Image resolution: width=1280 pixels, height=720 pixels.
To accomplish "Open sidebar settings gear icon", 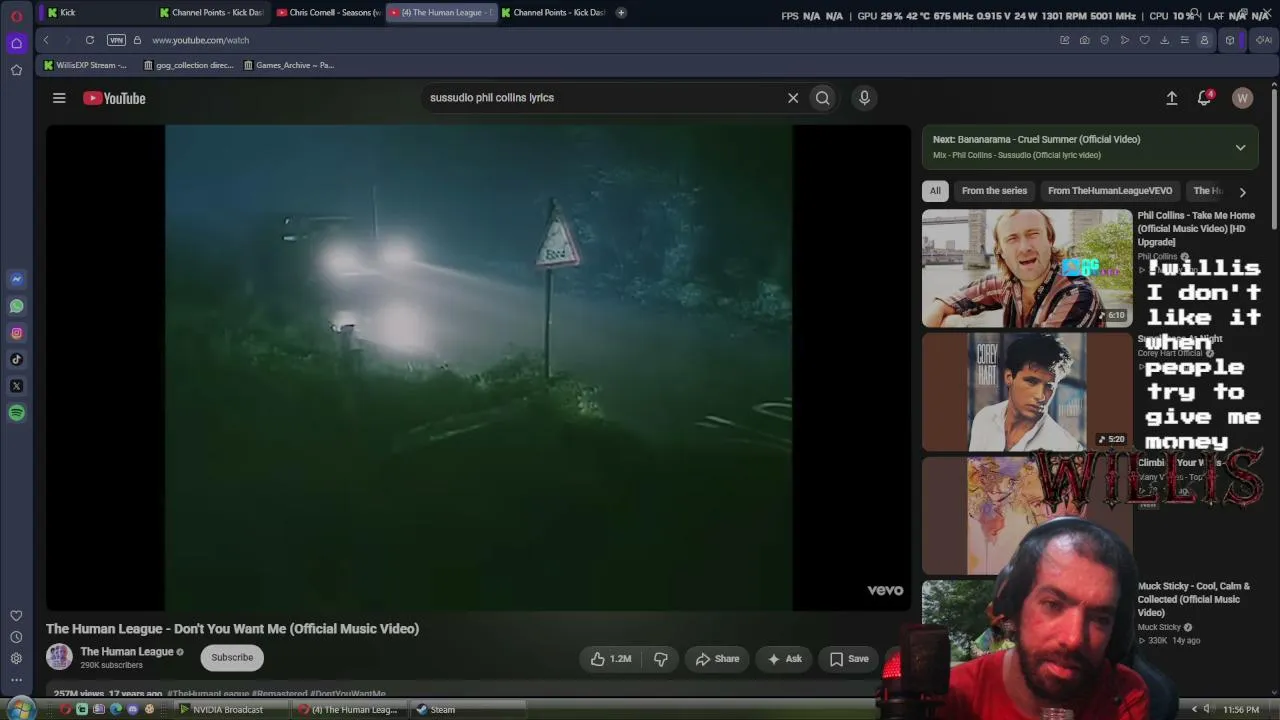I will (16, 658).
